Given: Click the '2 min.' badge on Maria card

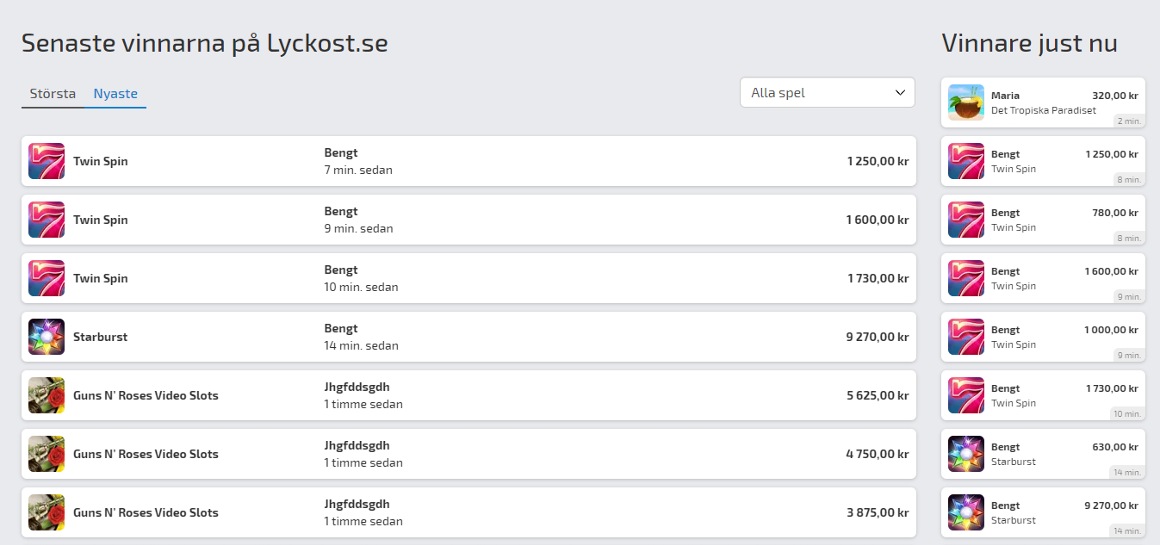Looking at the screenshot, I should tap(1129, 121).
